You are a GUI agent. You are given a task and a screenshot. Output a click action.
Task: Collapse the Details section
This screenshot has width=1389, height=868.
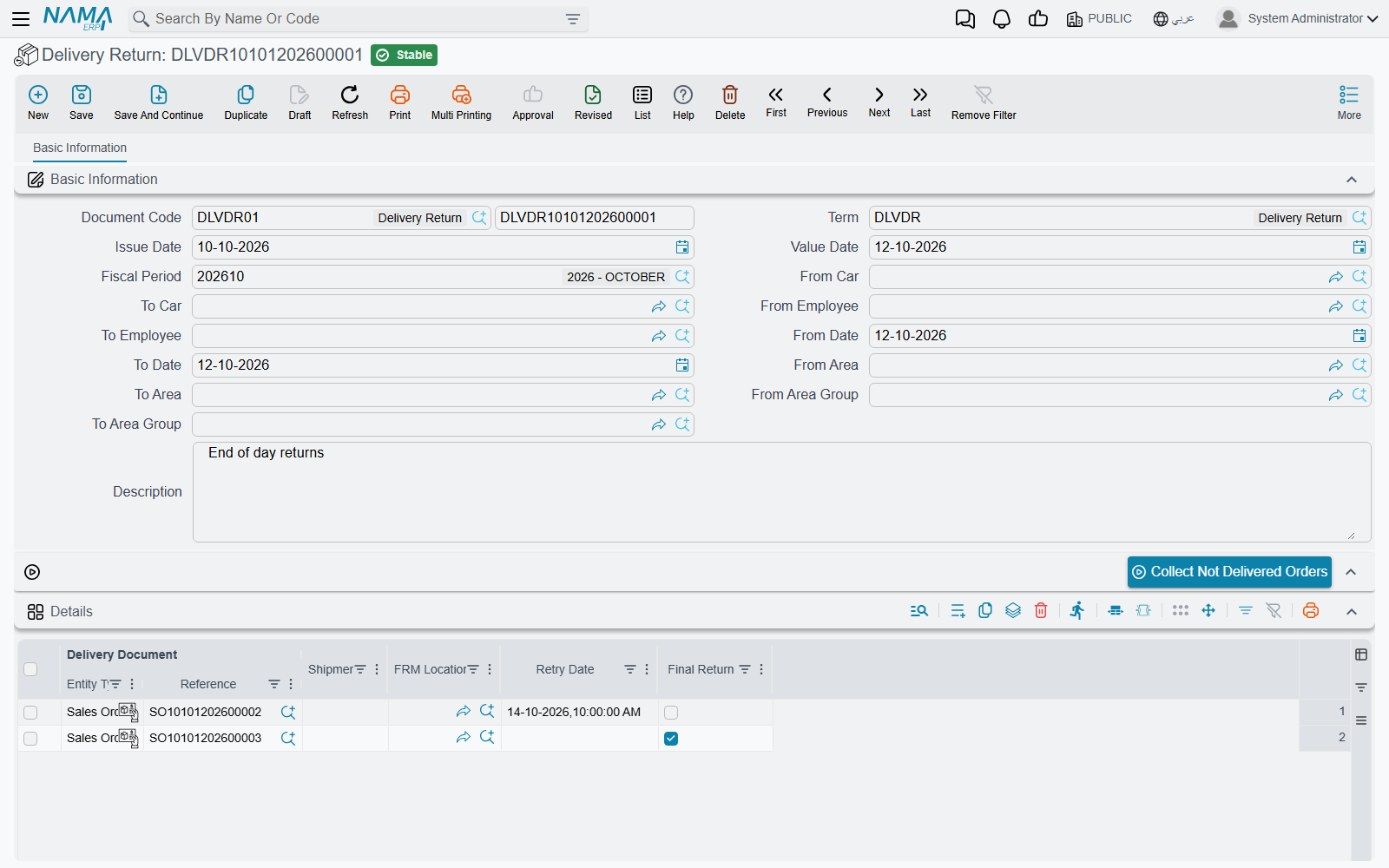point(1352,612)
